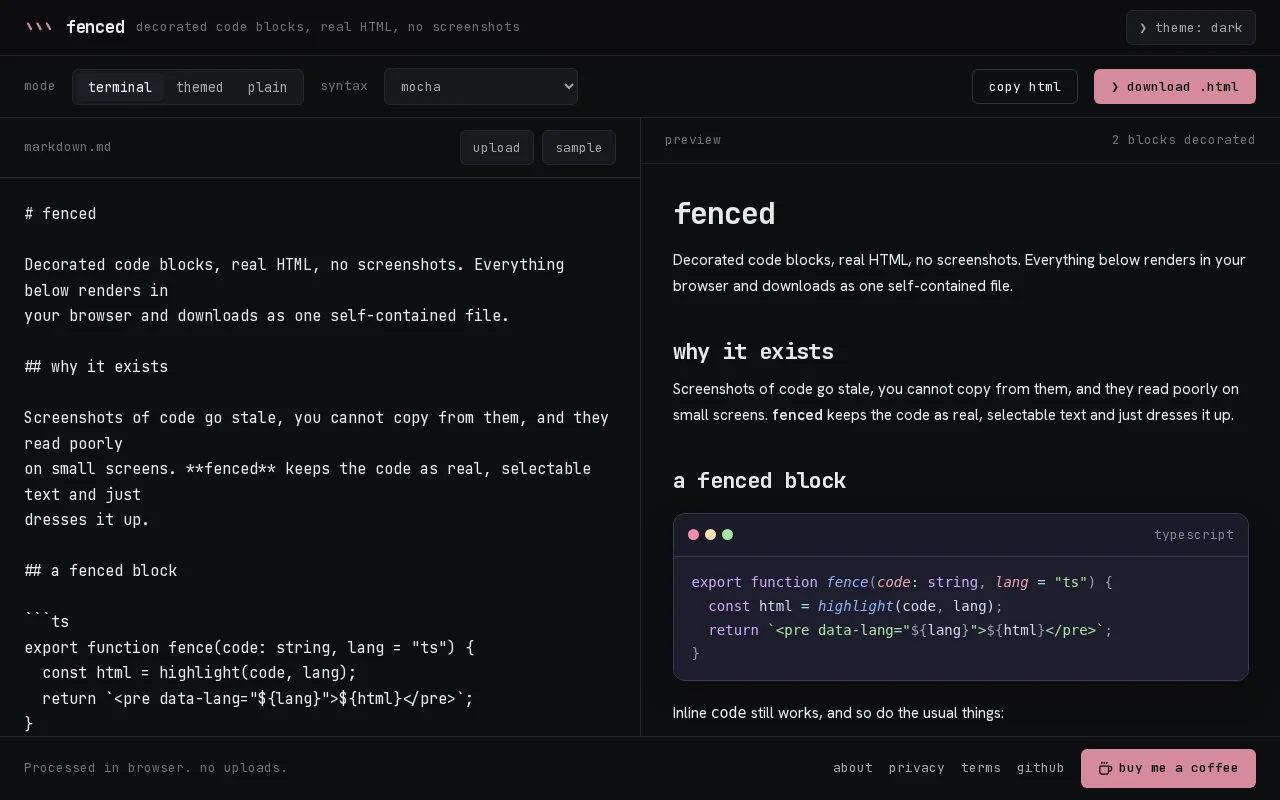Click the copy html button
1280x800 pixels.
click(1025, 87)
